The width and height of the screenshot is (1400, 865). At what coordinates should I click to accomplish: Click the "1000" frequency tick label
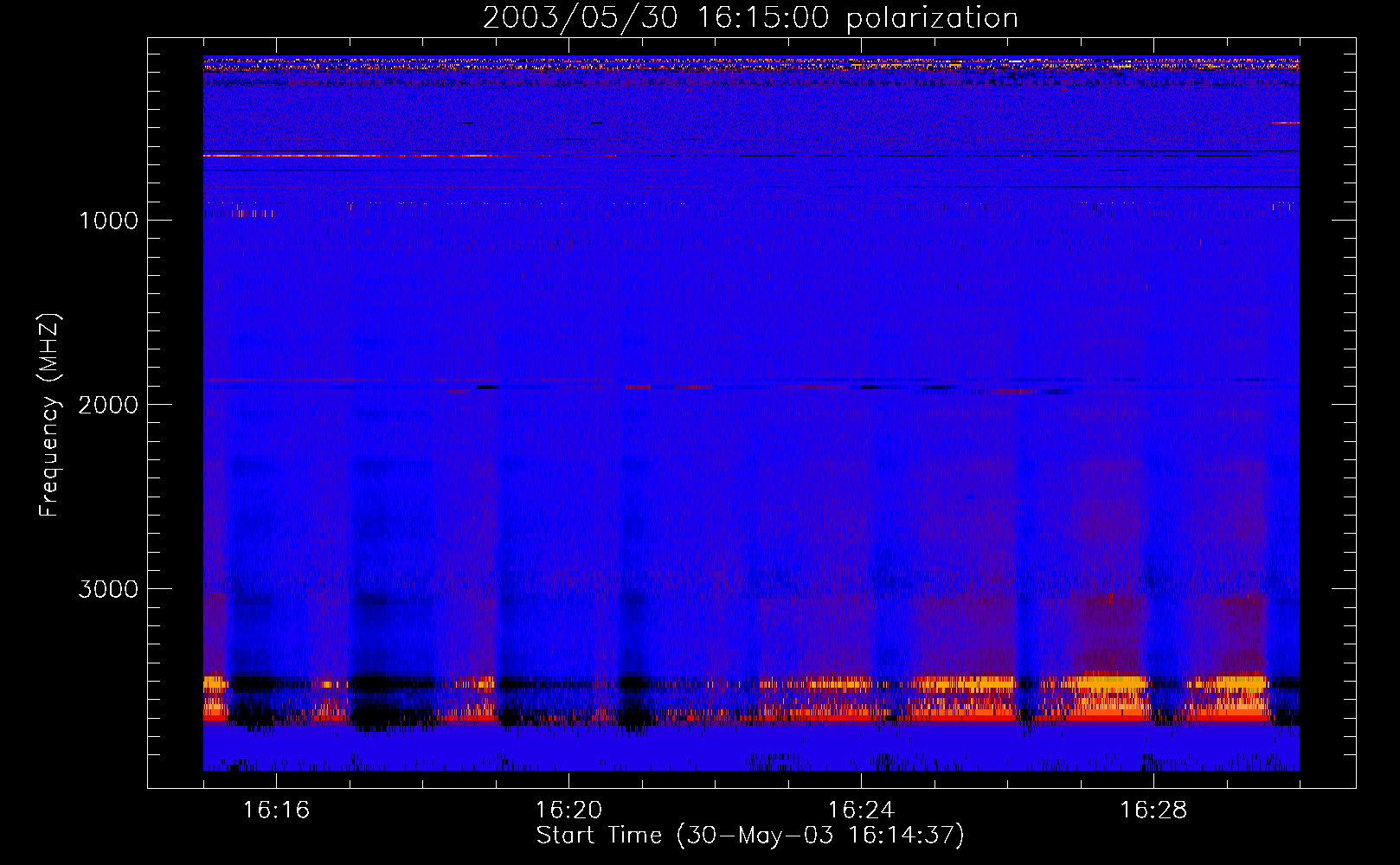(108, 221)
